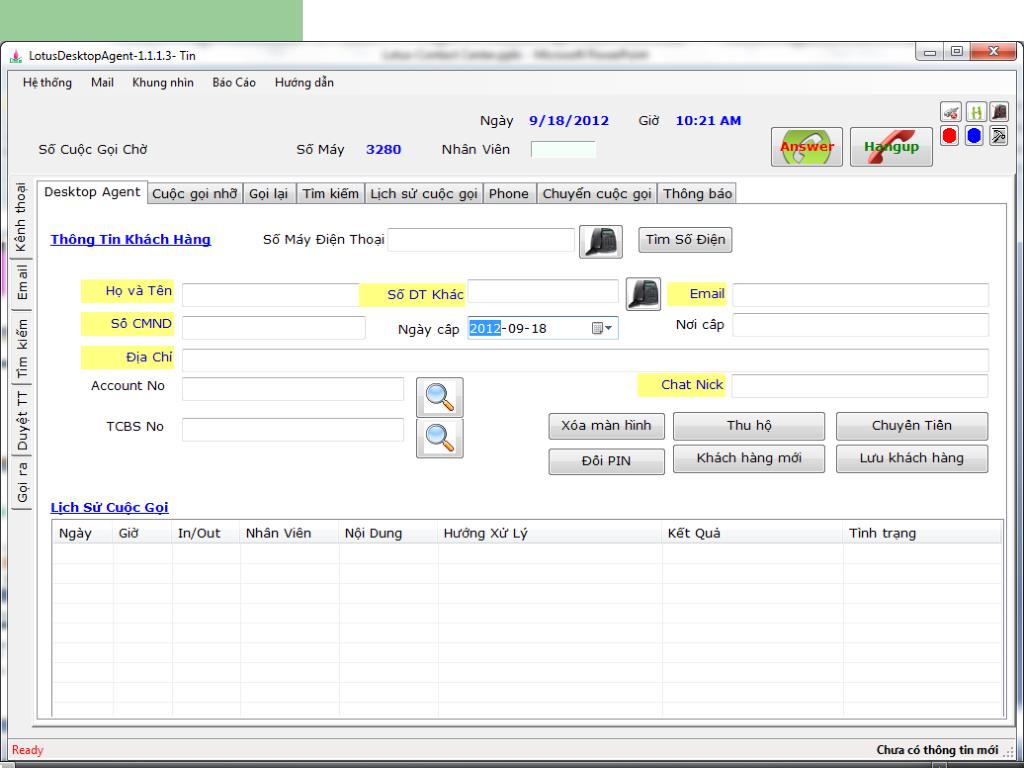Viewport: 1024px width, 768px height.
Task: Open the Hệ thống menu
Action: [47, 83]
